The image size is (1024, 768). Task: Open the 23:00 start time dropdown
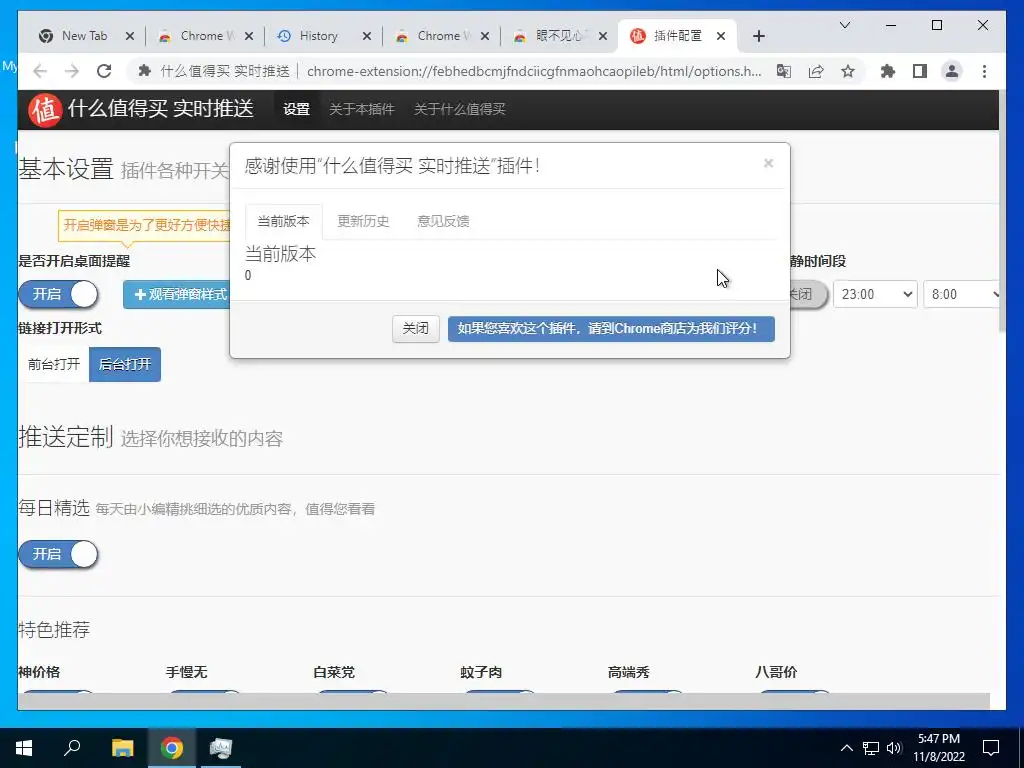click(x=875, y=295)
